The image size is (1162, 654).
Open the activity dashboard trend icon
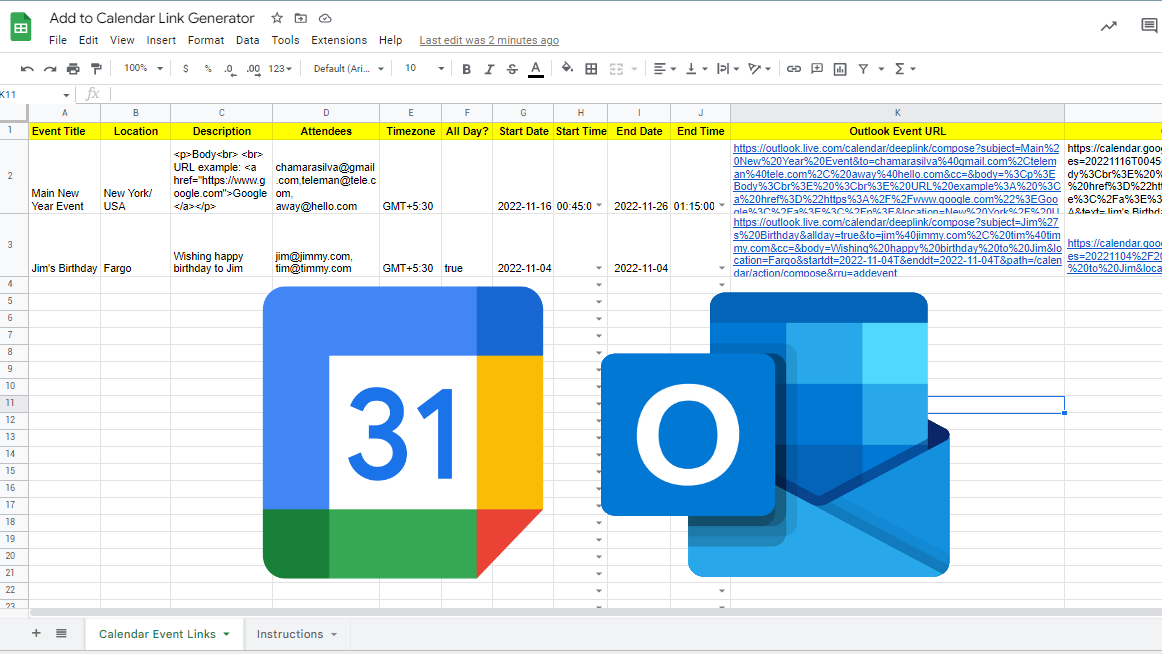tap(1109, 27)
